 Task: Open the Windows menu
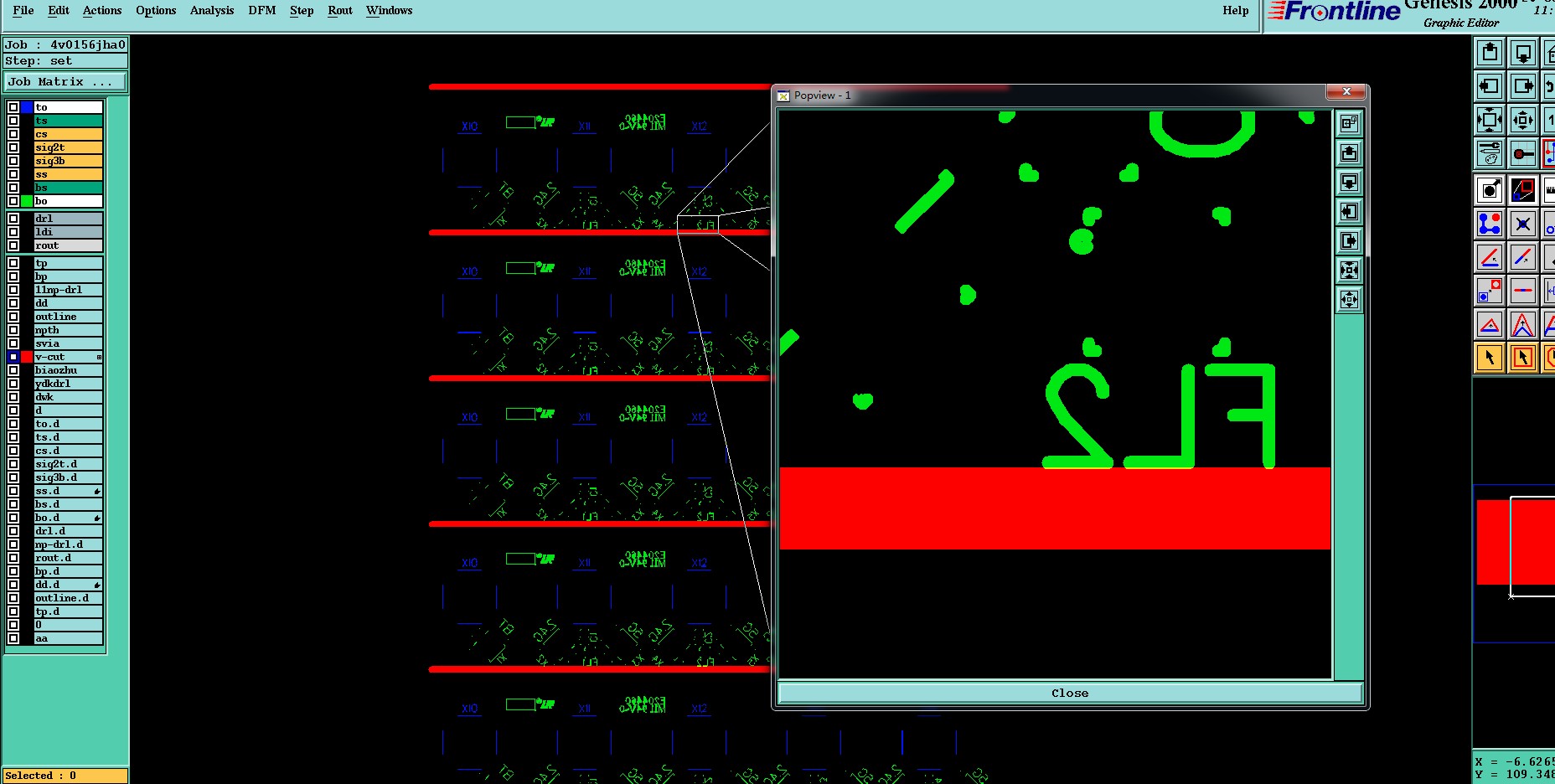pyautogui.click(x=390, y=10)
